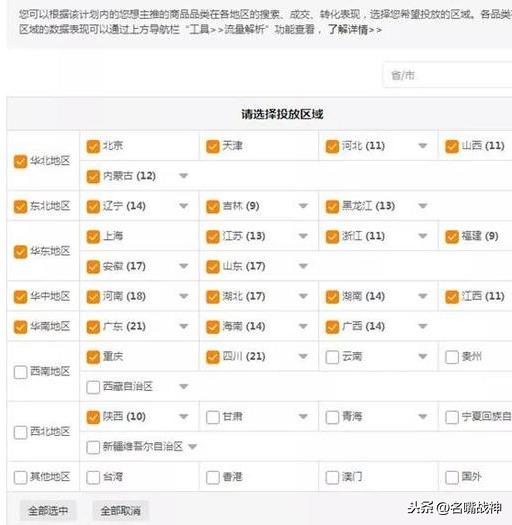Check the 国外 checkbox
512x525 pixels.
pos(452,477)
